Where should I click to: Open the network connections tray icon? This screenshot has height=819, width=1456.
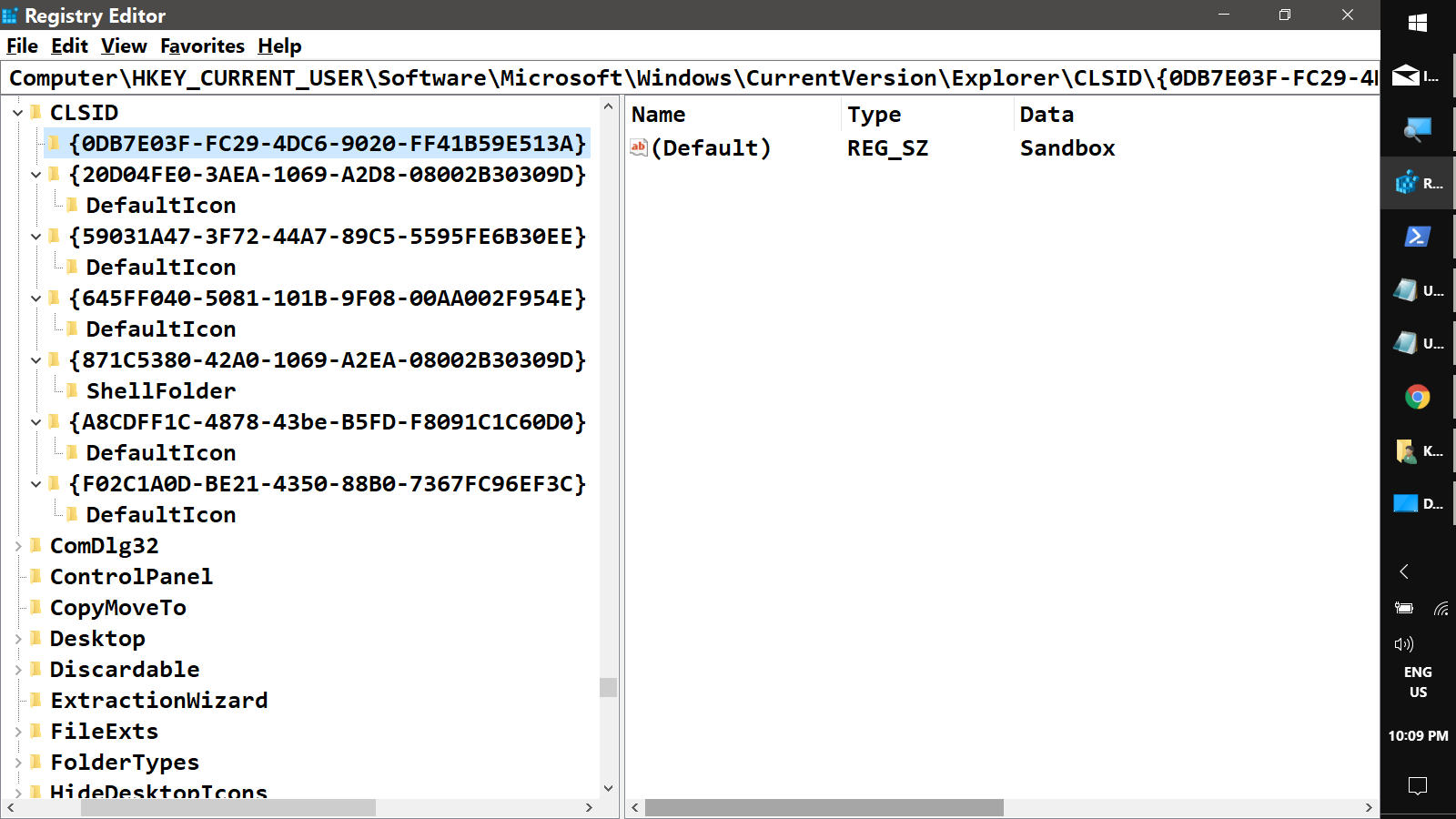point(1441,608)
